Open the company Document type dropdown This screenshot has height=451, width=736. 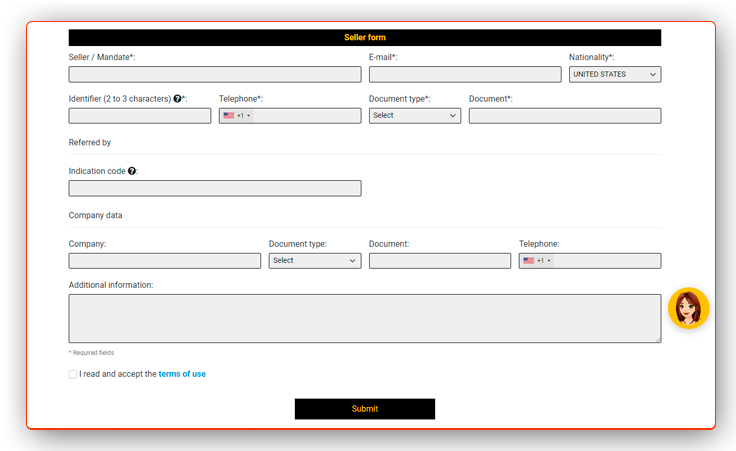[x=315, y=260]
